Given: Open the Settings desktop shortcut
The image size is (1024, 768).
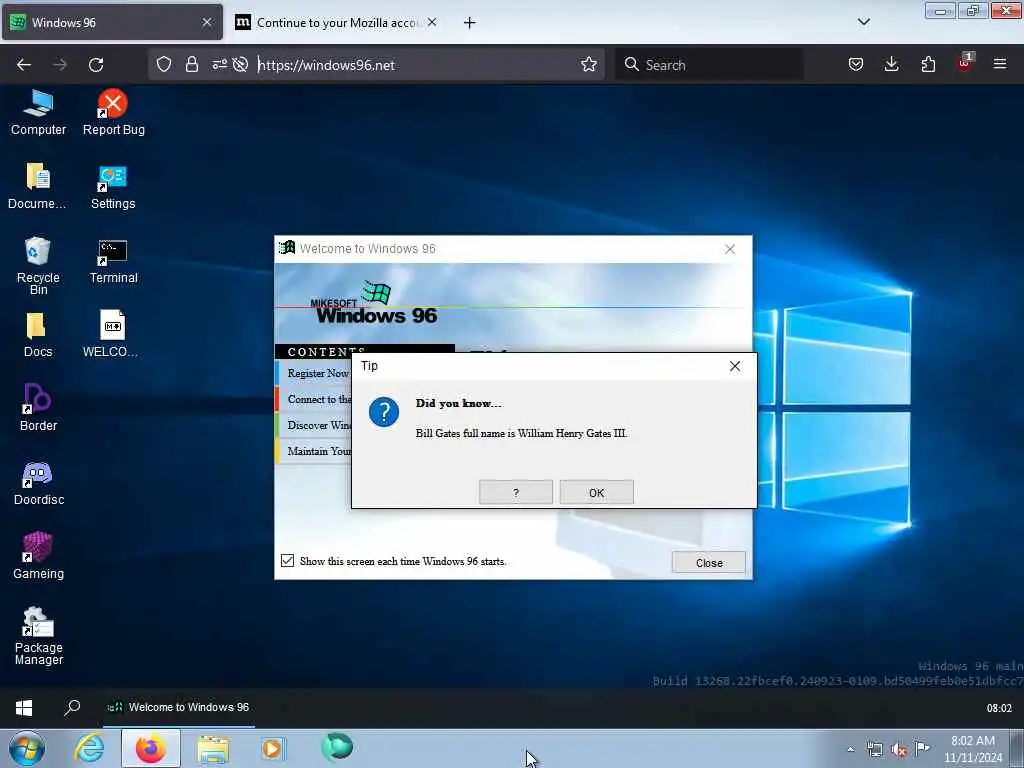Looking at the screenshot, I should point(113,186).
